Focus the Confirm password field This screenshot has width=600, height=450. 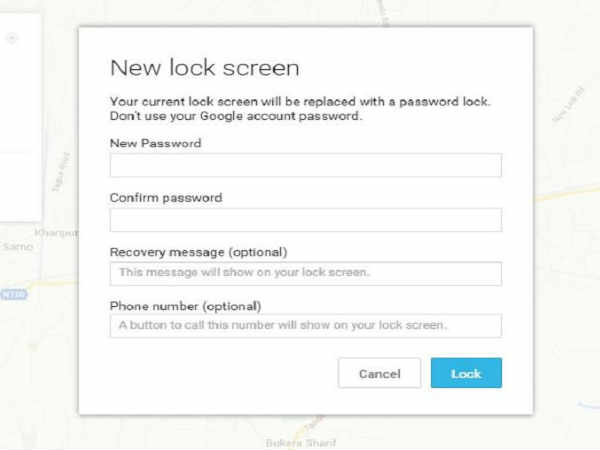305,220
